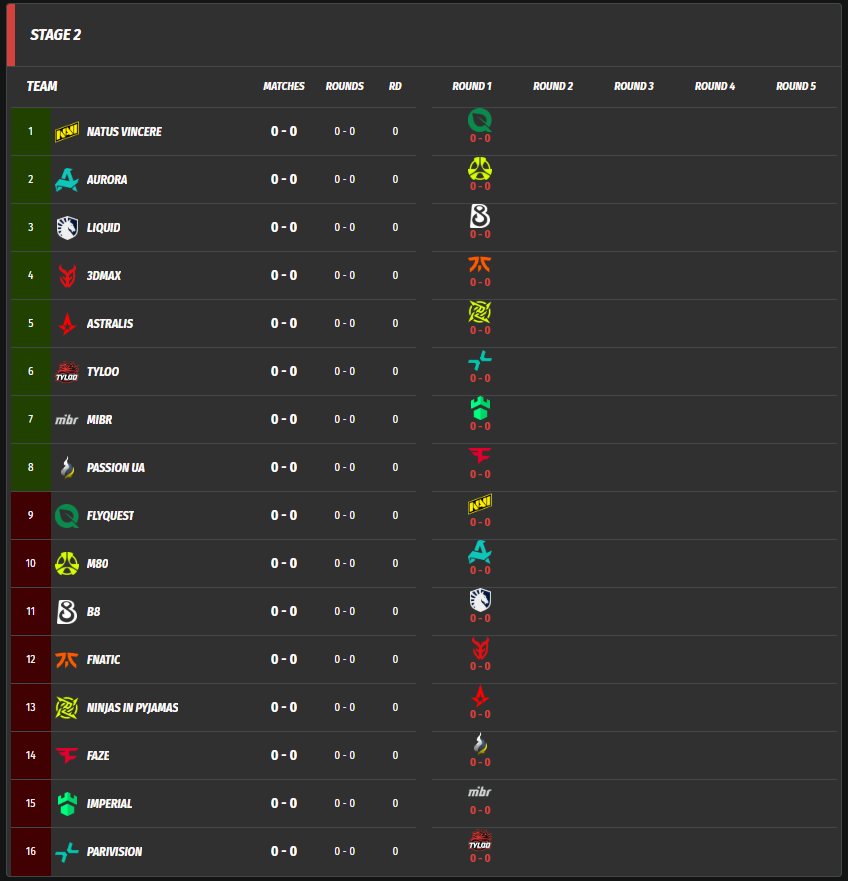Click the Aurora team logo icon
This screenshot has width=848, height=881.
(x=67, y=180)
